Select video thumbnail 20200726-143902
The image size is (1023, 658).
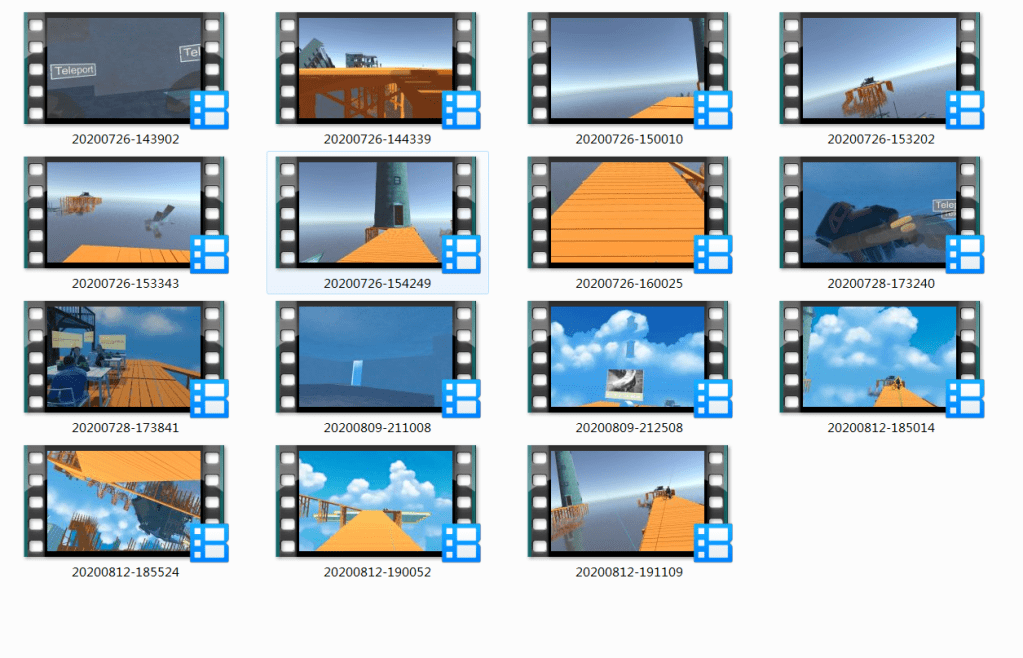tap(125, 69)
